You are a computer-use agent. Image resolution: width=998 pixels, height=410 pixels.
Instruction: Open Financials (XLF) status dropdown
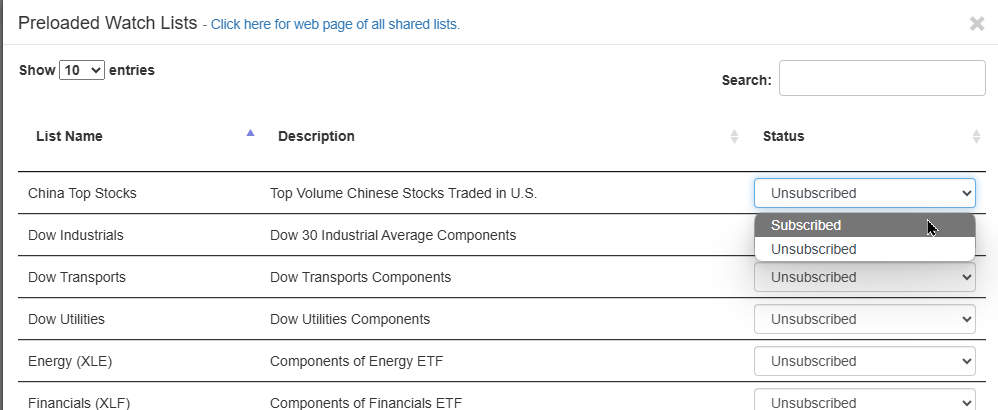pos(864,402)
